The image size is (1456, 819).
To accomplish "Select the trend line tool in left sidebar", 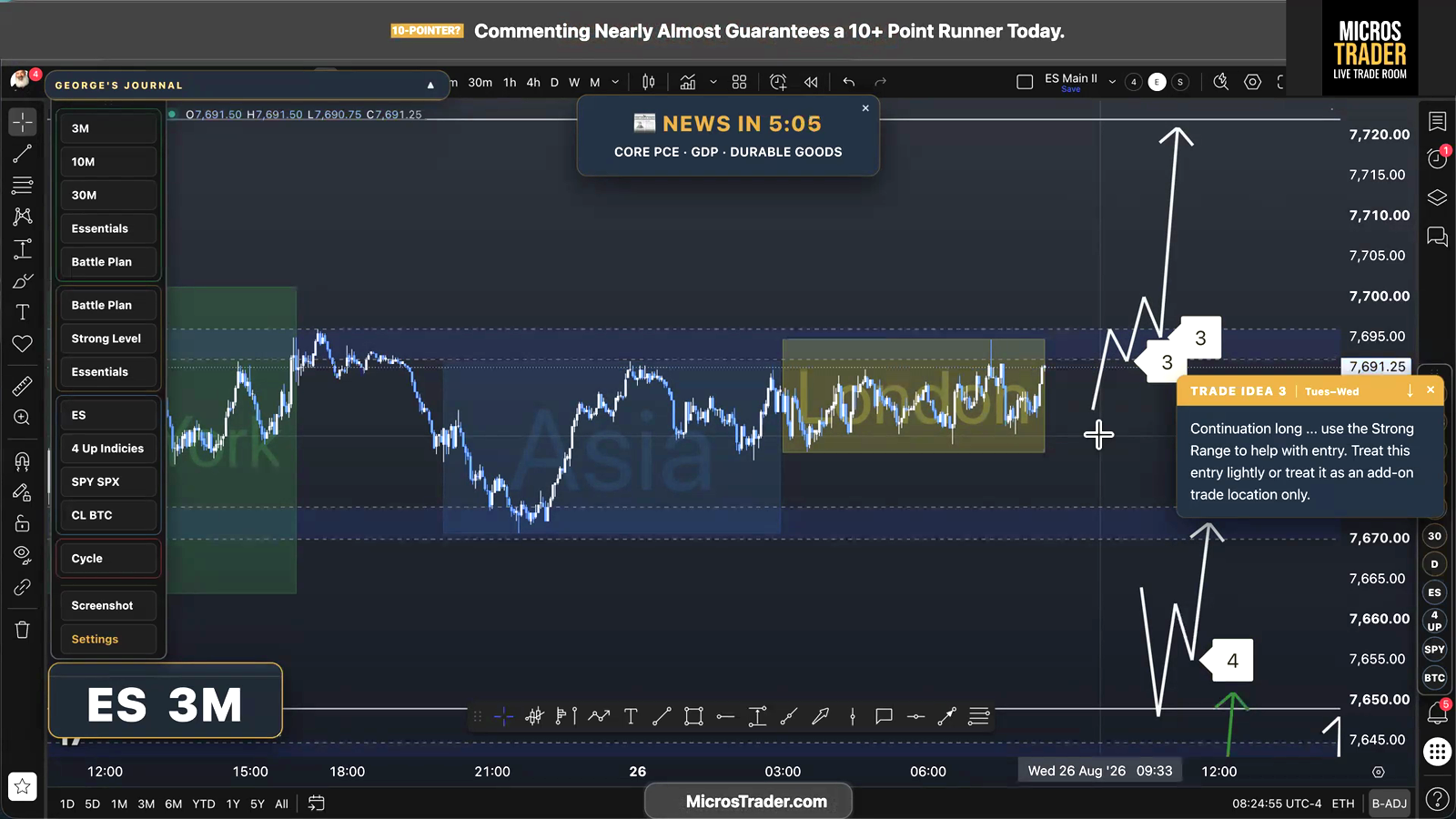I will point(23,154).
